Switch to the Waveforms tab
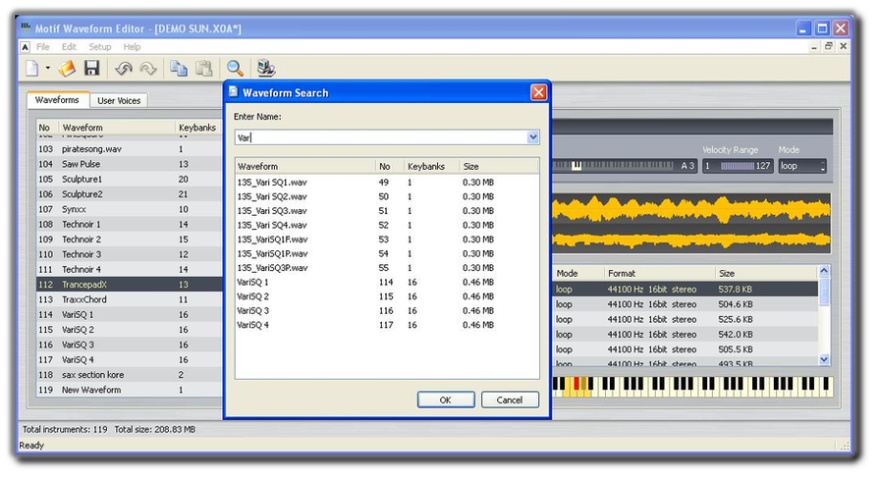 [x=57, y=100]
